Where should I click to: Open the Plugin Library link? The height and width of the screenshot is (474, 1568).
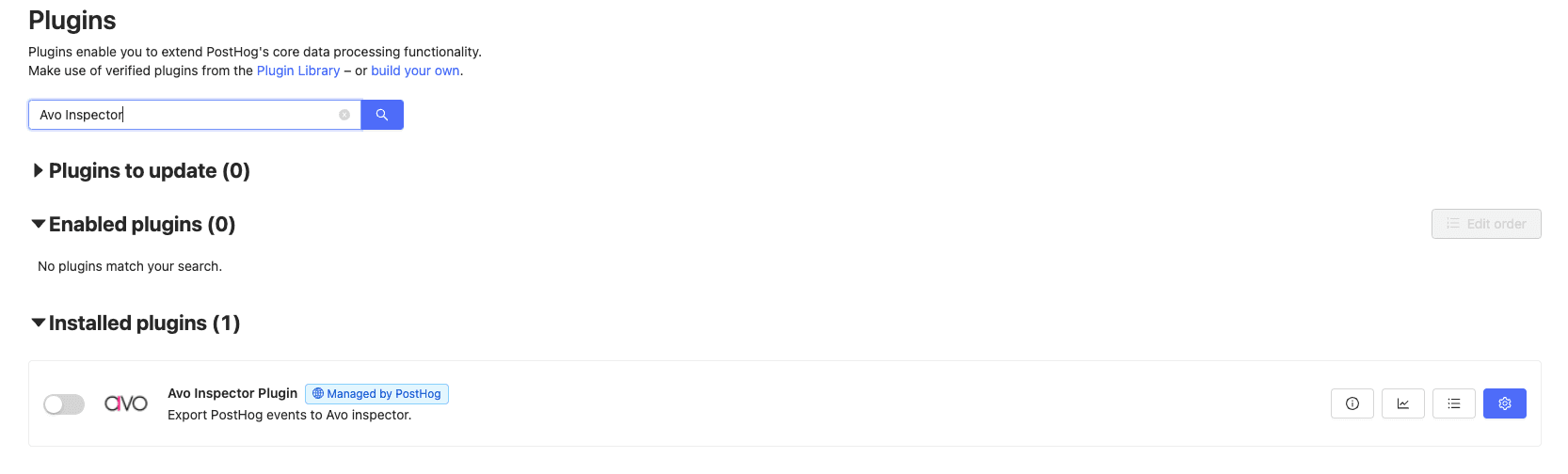tap(298, 71)
